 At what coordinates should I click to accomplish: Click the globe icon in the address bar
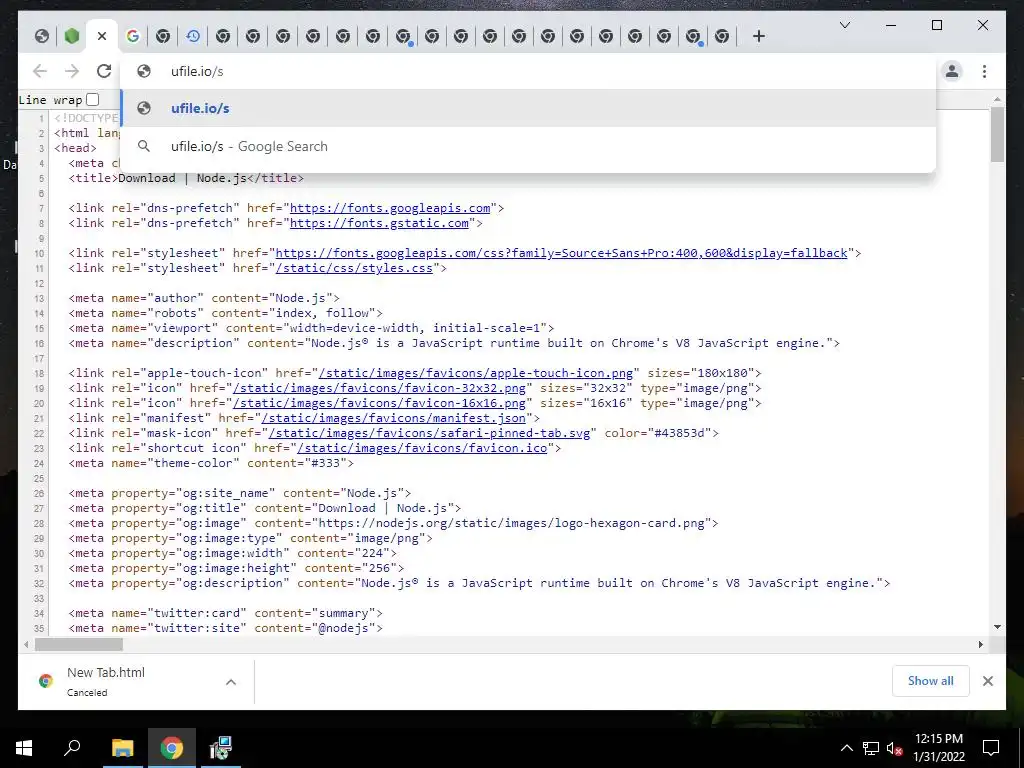click(144, 71)
